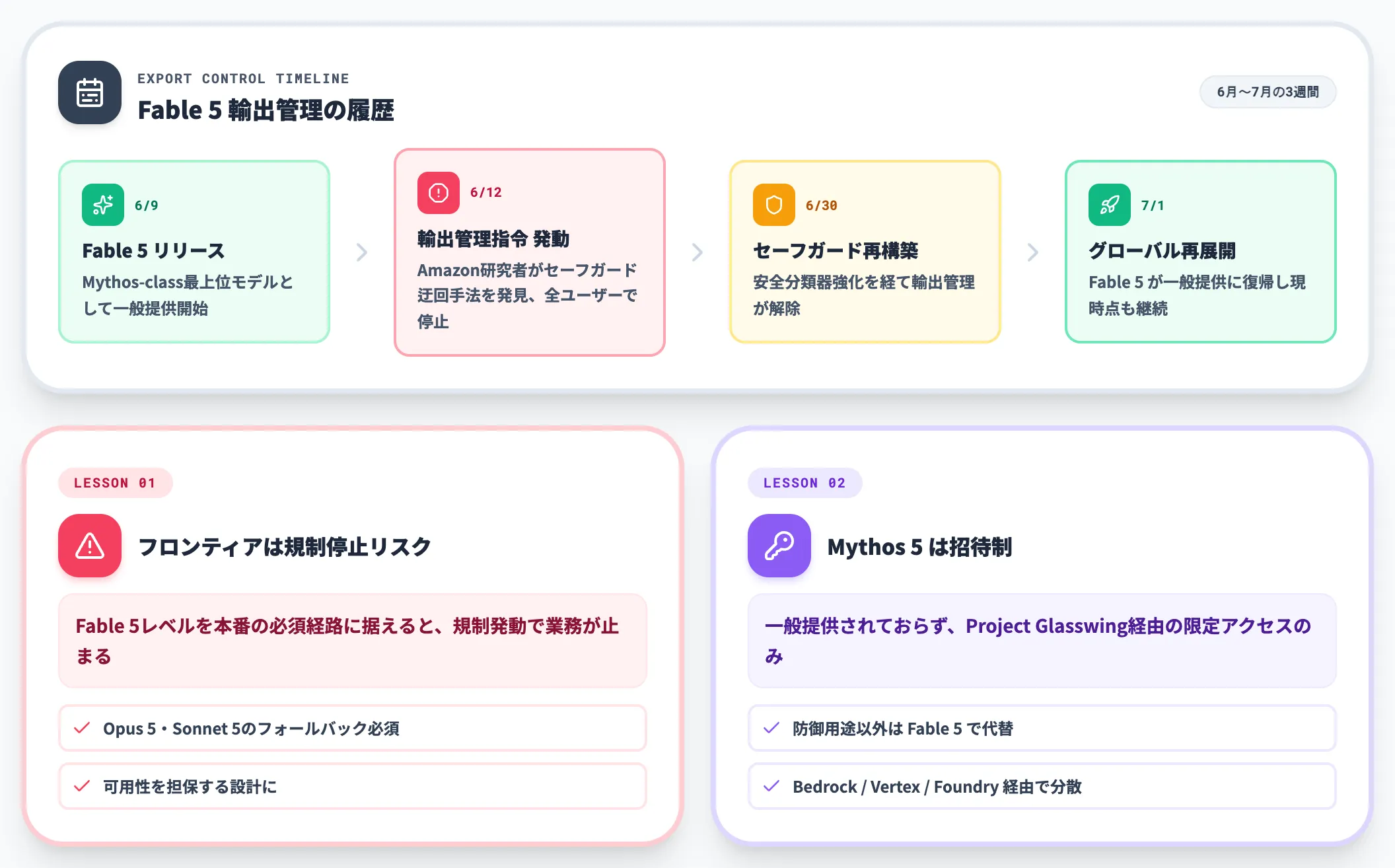Click the Mythos-class最上位モデル description text
The width and height of the screenshot is (1395, 868).
click(x=188, y=295)
